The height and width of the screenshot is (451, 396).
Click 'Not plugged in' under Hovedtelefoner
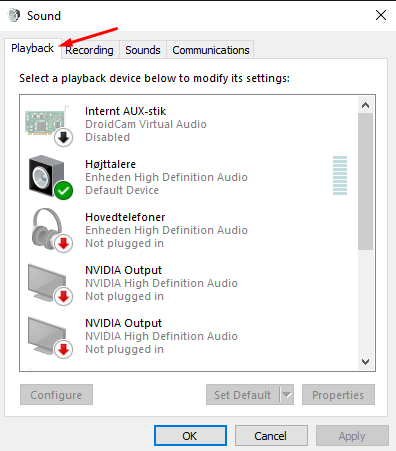124,243
